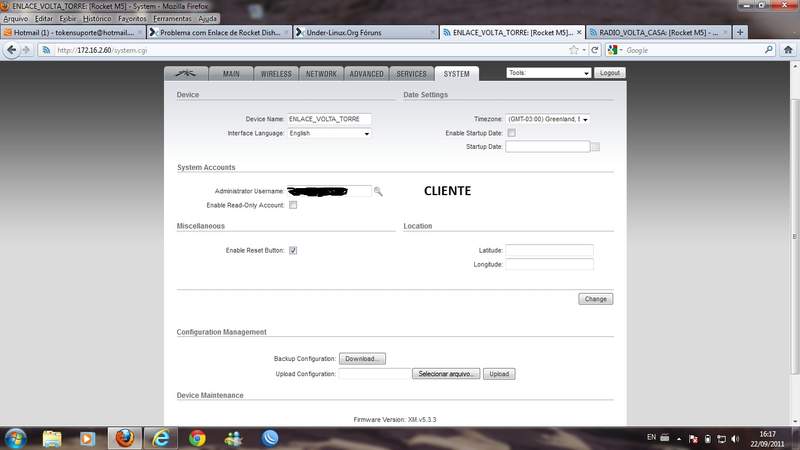Switch to WIRELESS tab
The height and width of the screenshot is (450, 800).
[x=276, y=74]
